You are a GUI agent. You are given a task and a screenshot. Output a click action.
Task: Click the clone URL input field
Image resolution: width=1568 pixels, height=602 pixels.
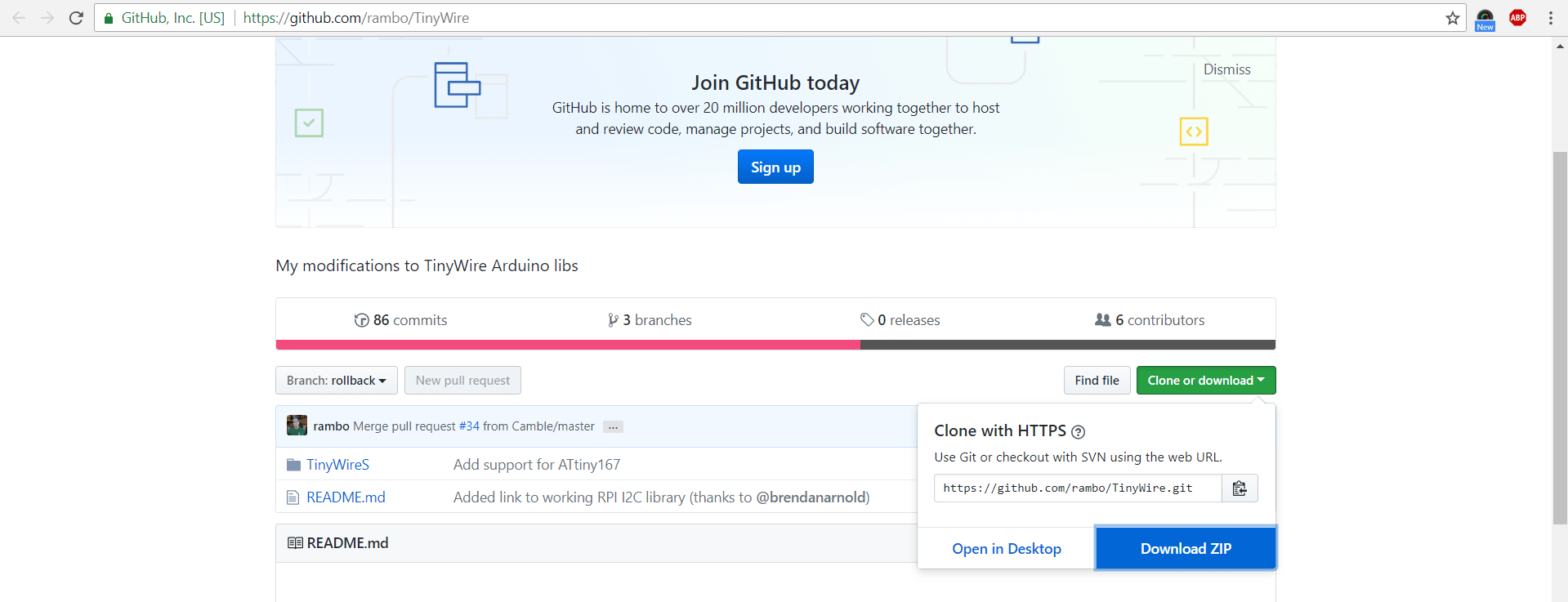point(1078,488)
